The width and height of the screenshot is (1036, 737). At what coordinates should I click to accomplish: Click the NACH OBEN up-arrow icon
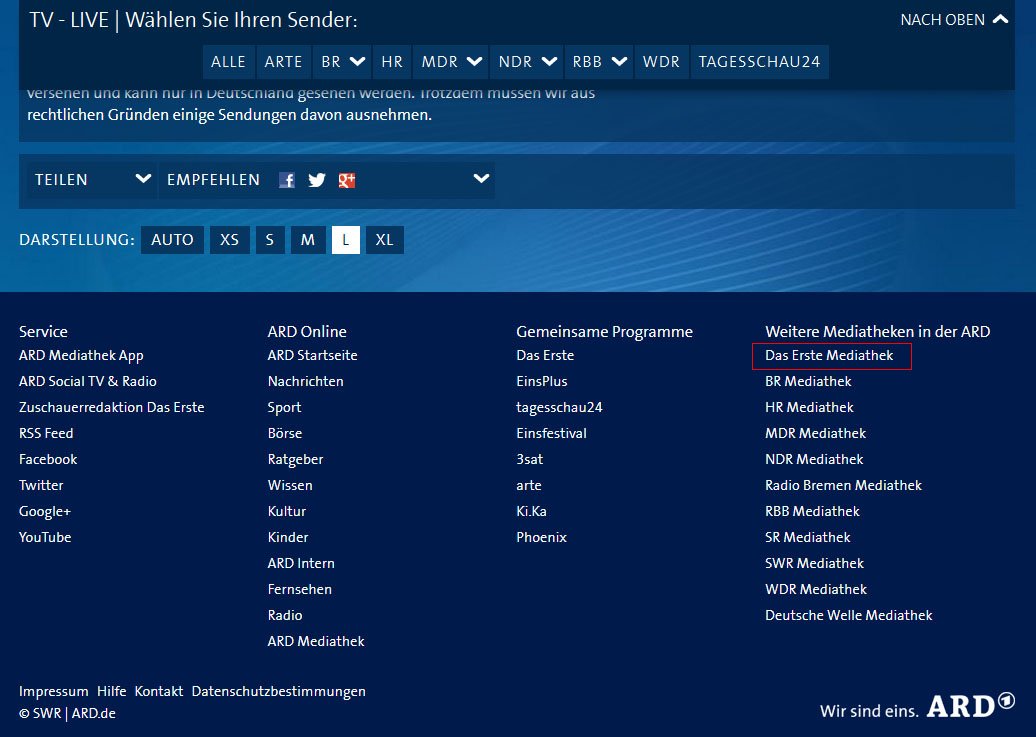point(1000,19)
